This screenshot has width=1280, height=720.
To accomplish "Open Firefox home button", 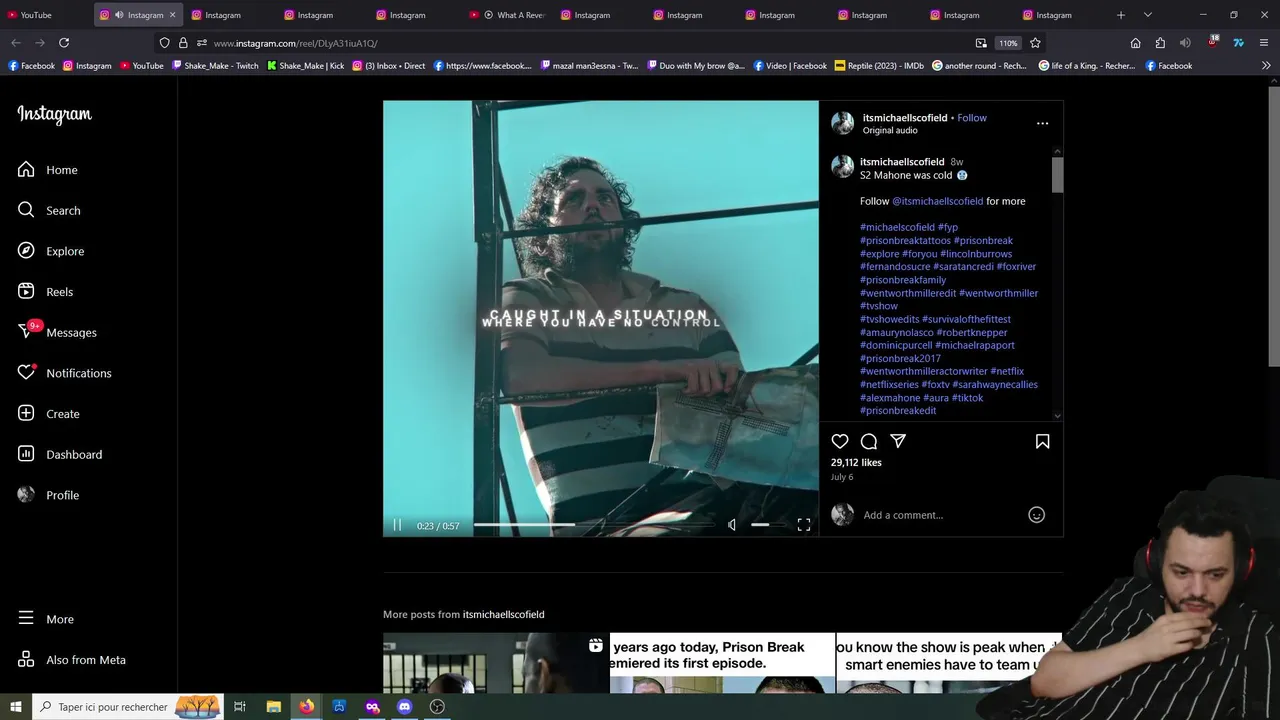I will [1135, 43].
